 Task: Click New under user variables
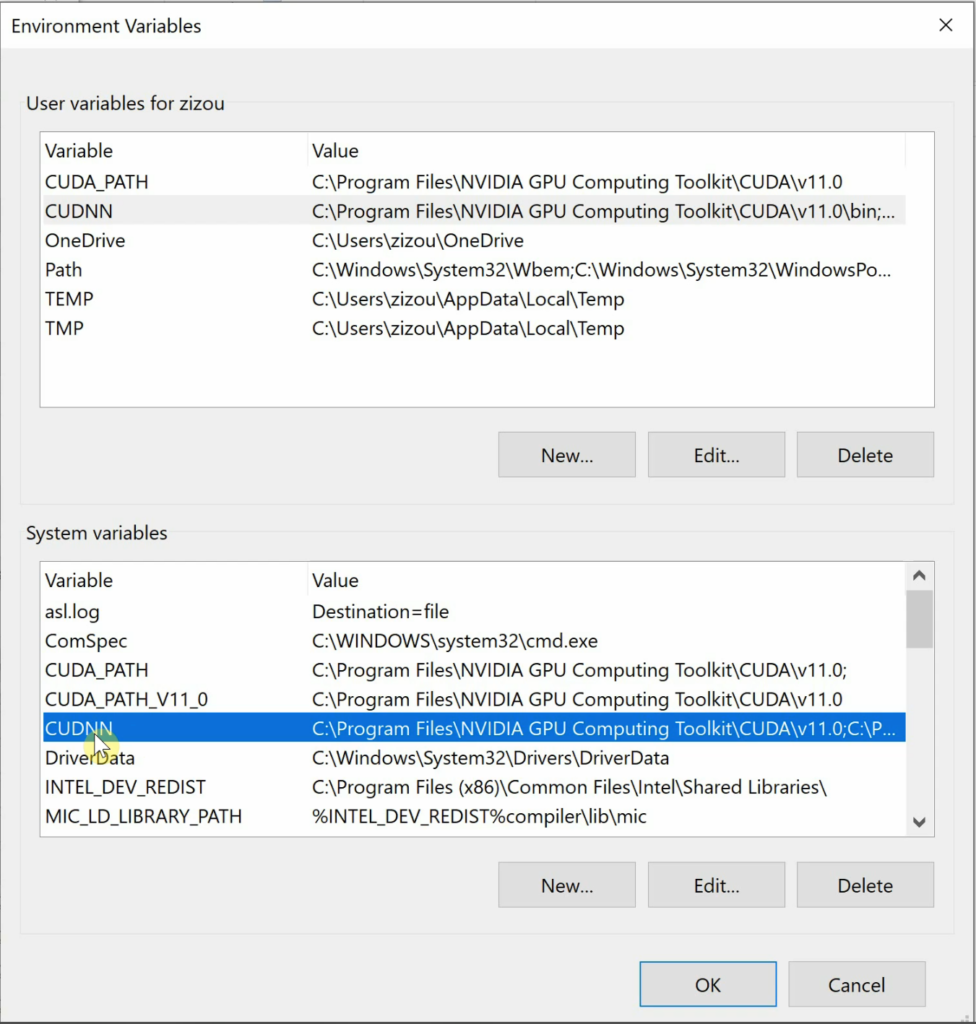click(566, 454)
